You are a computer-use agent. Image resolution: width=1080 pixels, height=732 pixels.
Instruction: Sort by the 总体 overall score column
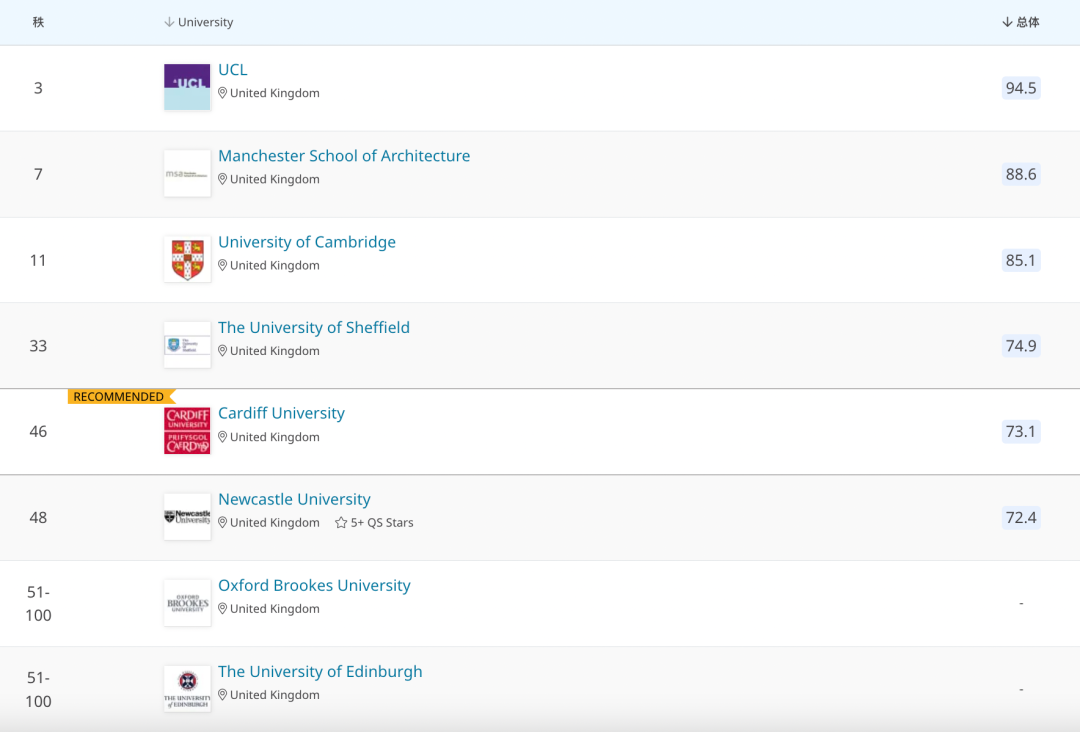pos(1021,22)
